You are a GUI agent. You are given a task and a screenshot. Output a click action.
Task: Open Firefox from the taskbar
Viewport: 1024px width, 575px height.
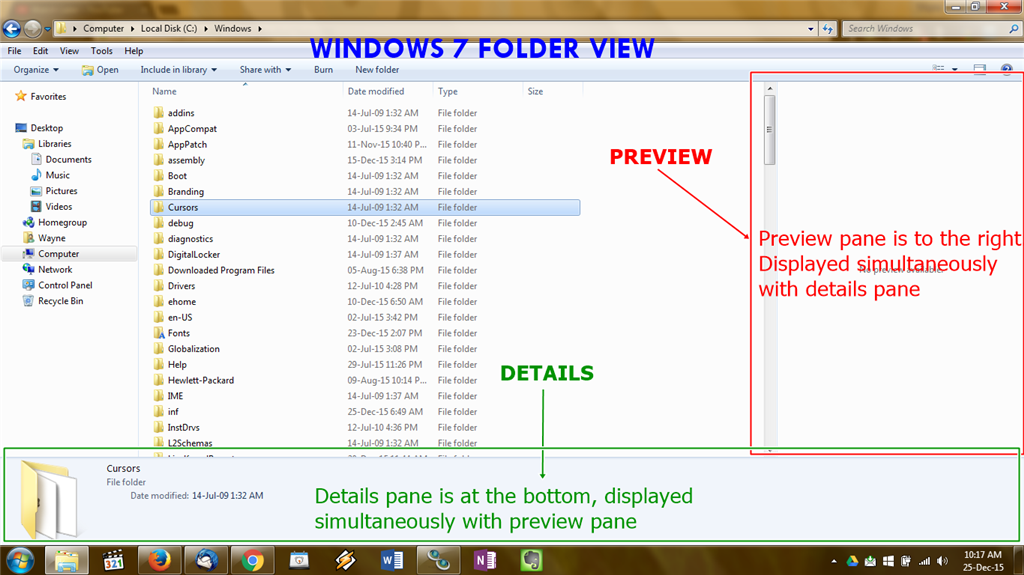pyautogui.click(x=159, y=561)
